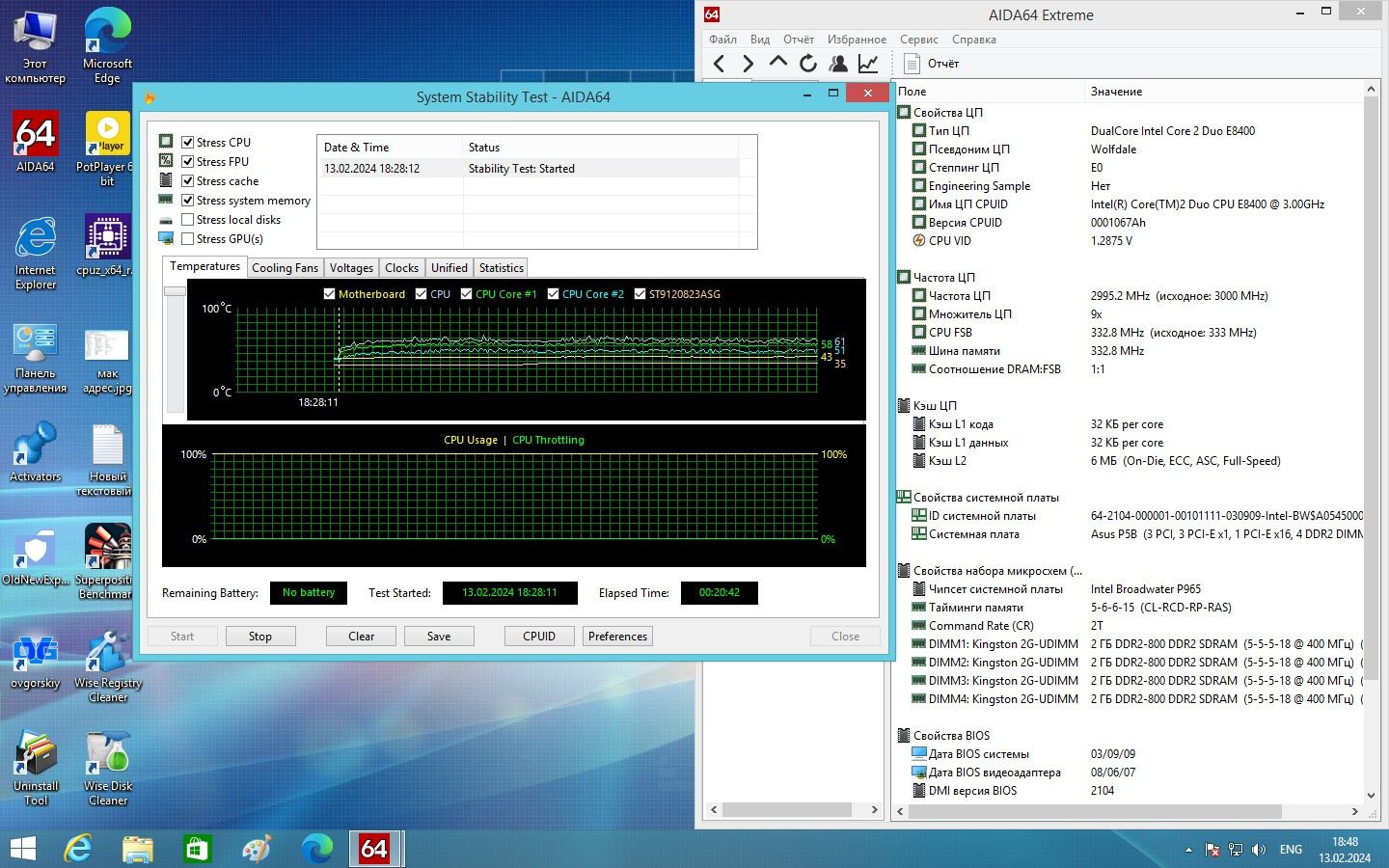This screenshot has height=868, width=1389.
Task: Click the Windows Start button
Action: (x=22, y=849)
